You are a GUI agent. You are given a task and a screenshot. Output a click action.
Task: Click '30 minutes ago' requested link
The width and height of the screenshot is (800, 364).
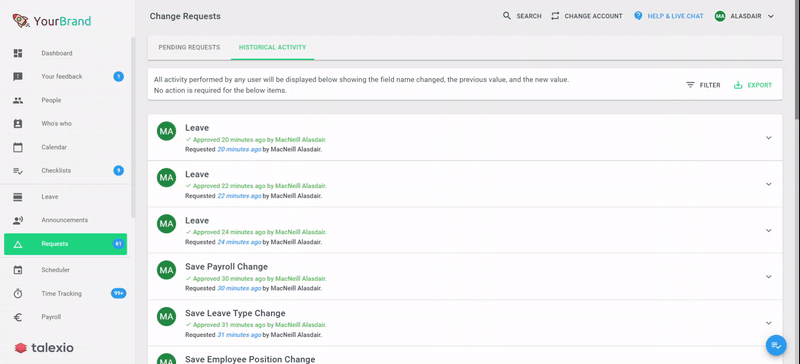[239, 288]
